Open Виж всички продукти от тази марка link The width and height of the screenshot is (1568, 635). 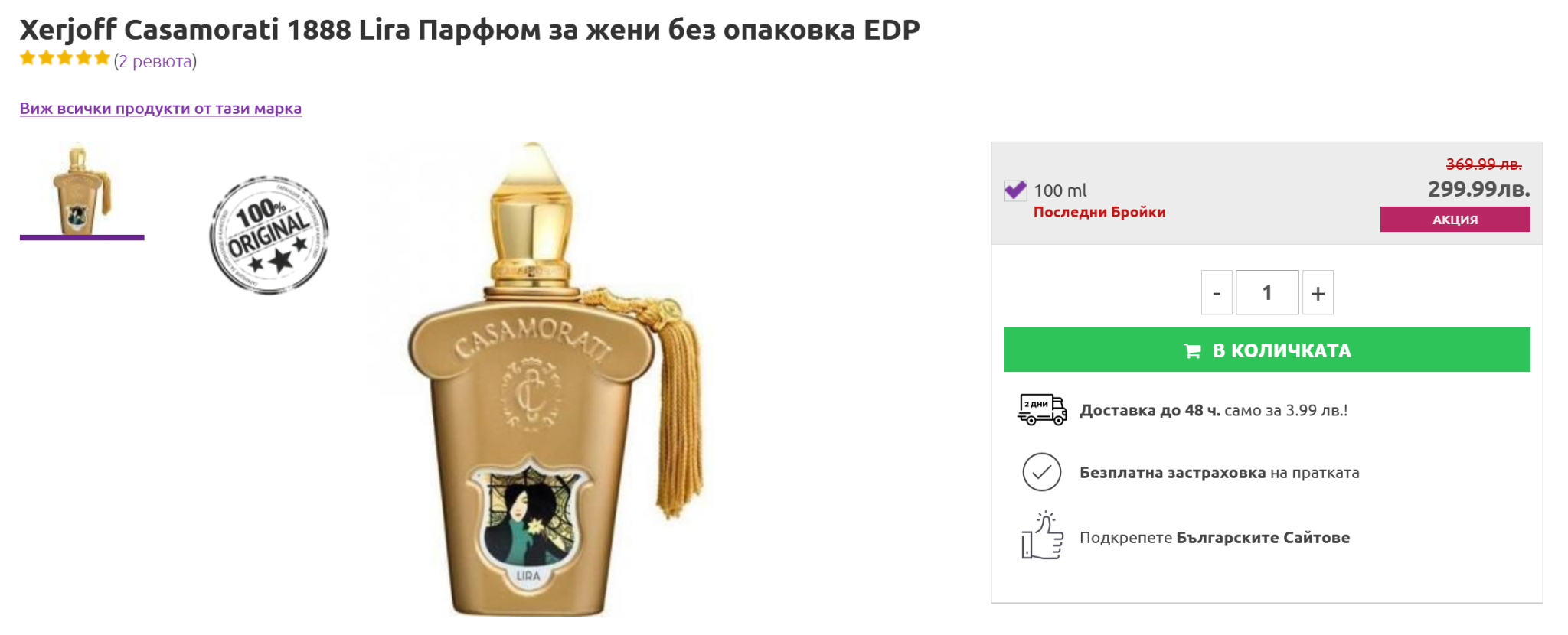(161, 109)
